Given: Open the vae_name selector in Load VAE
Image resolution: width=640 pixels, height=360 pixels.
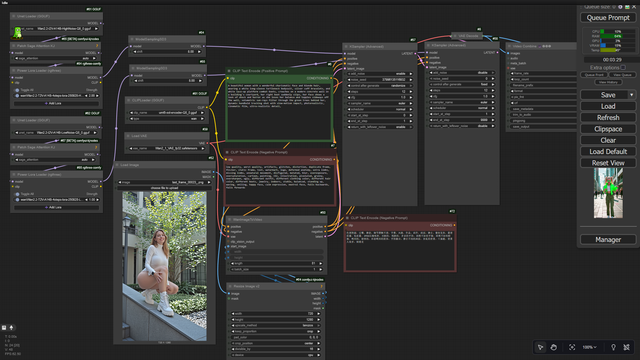Looking at the screenshot, I should pos(167,148).
